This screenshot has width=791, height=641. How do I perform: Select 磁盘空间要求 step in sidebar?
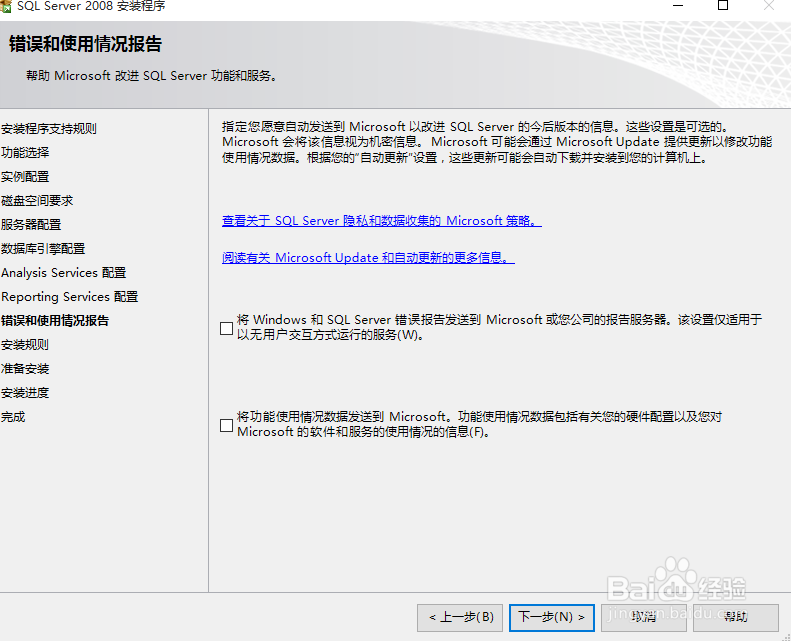click(37, 201)
